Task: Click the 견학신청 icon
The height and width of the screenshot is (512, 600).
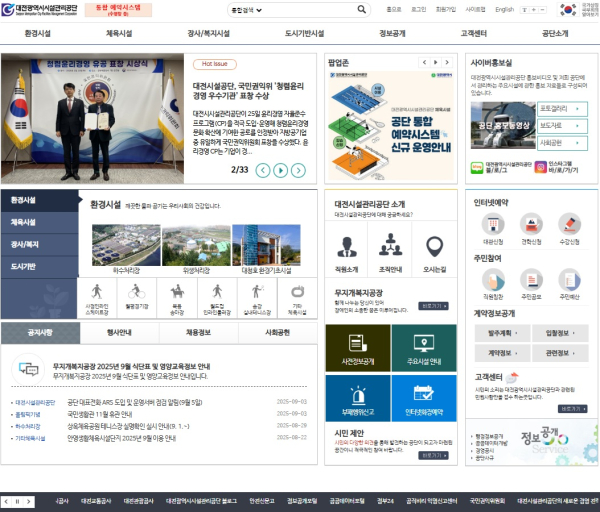Action: click(x=531, y=224)
